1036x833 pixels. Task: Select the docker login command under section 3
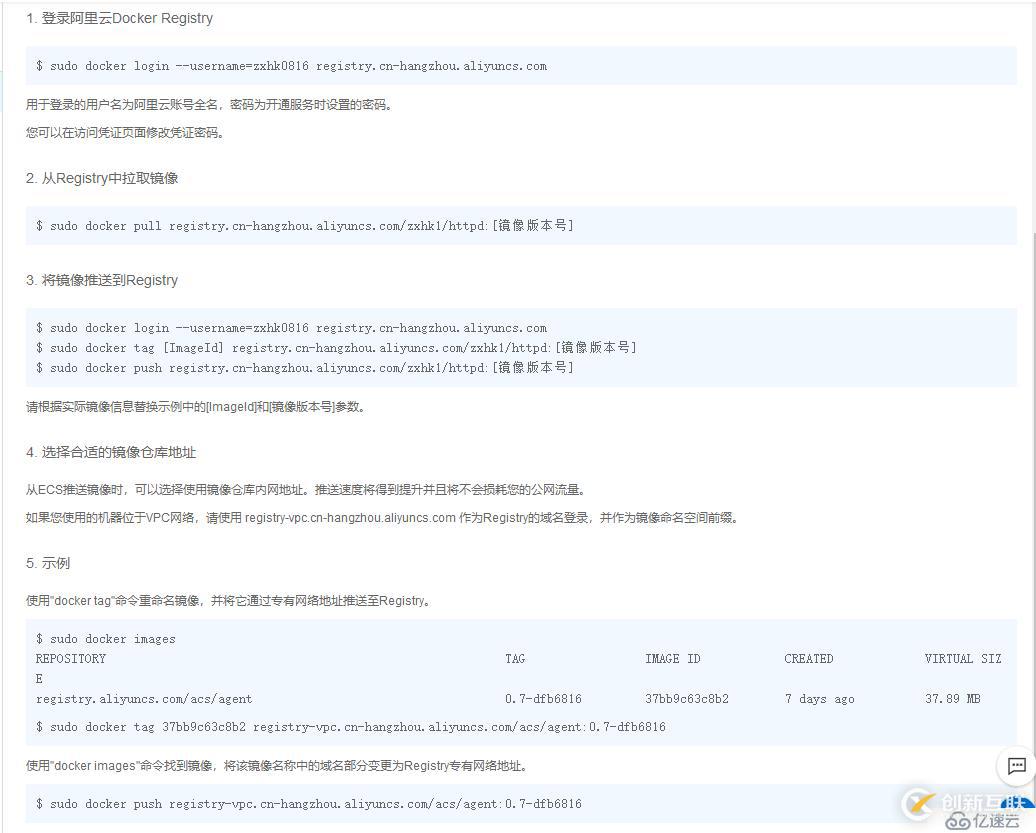point(291,328)
